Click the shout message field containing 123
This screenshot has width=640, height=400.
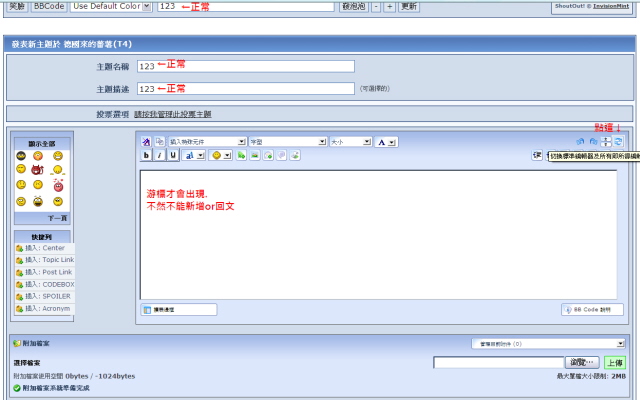click(246, 6)
